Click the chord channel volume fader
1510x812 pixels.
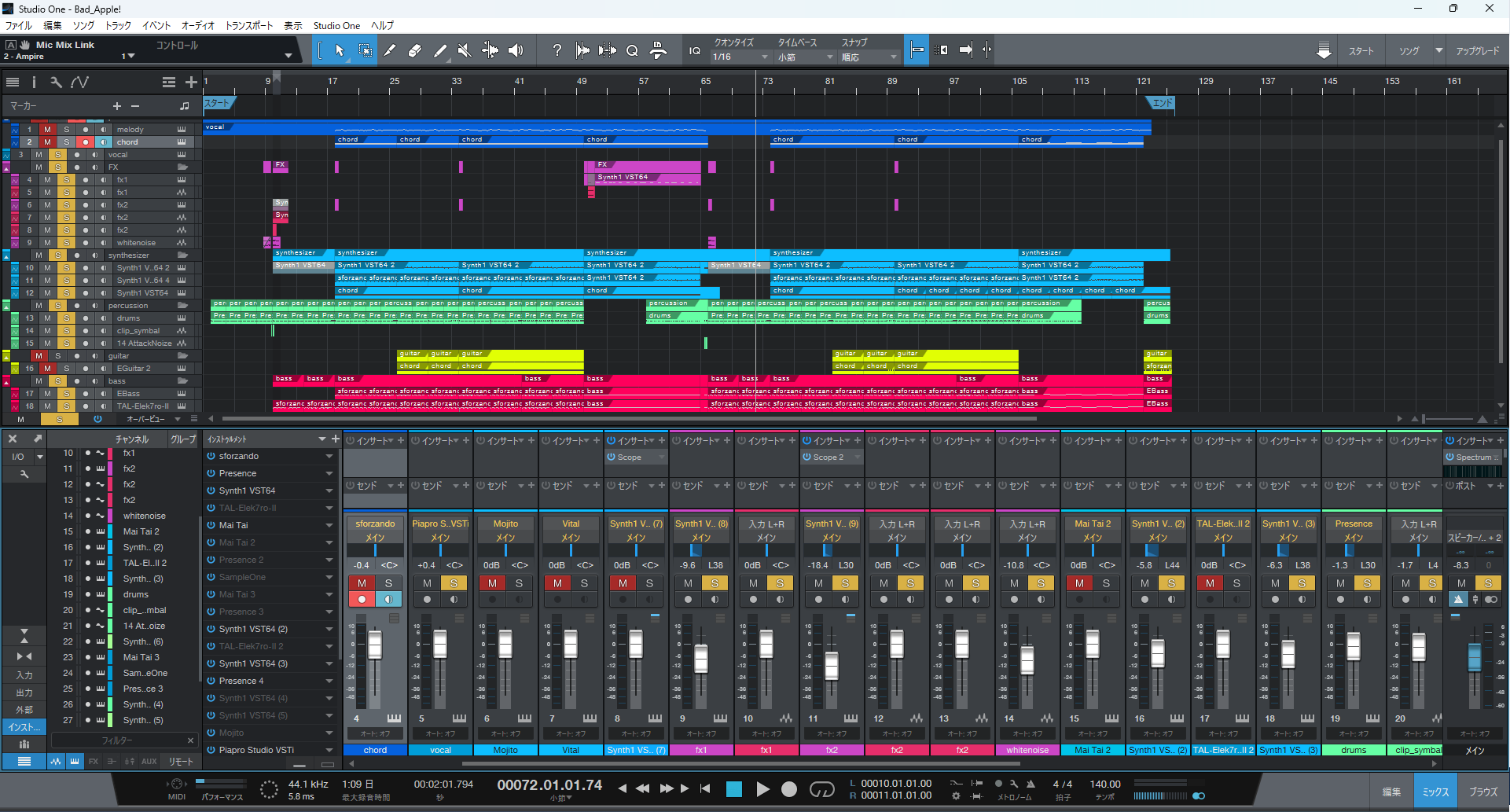click(x=375, y=645)
